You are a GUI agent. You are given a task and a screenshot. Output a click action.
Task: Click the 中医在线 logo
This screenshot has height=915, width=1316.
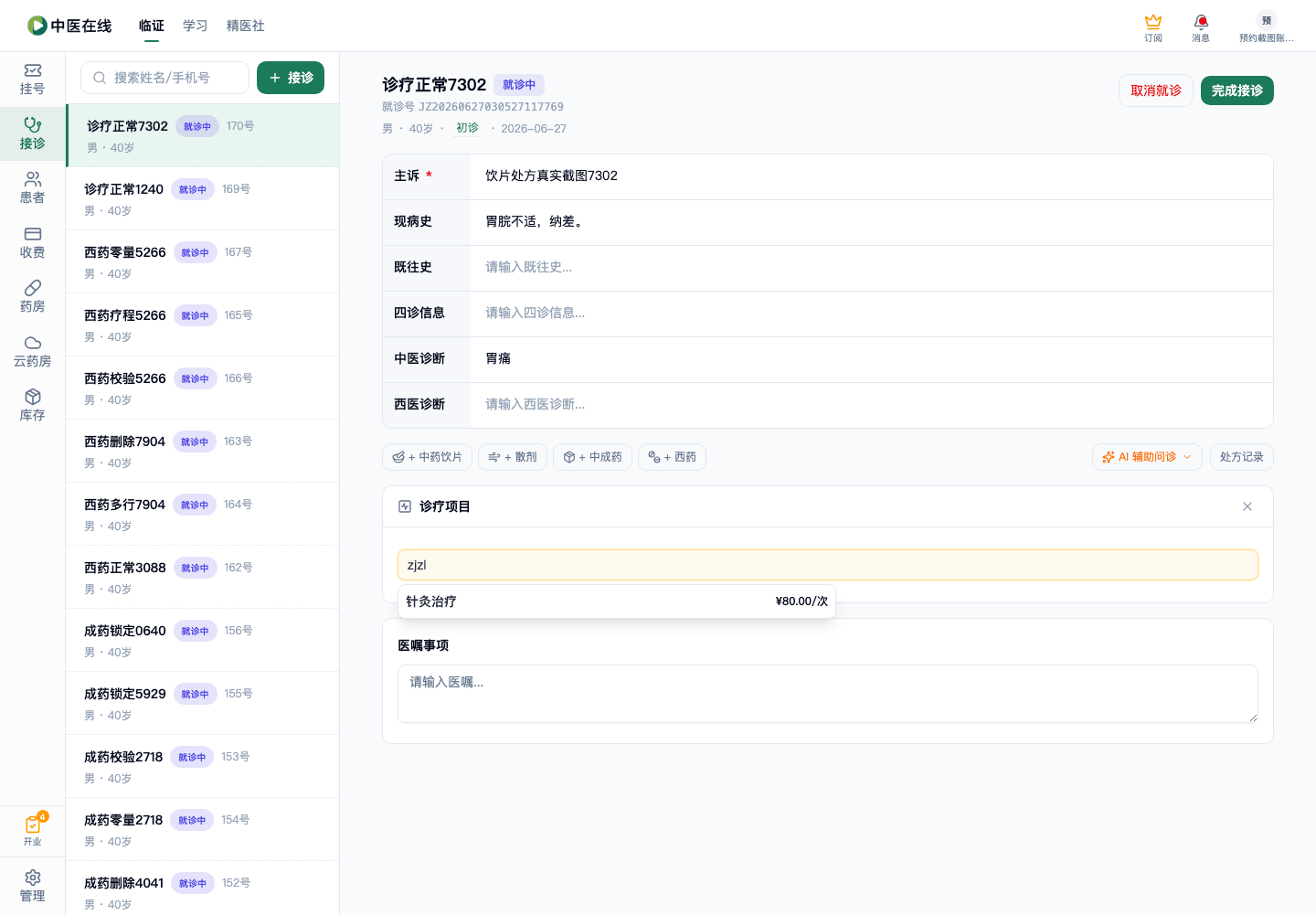tap(69, 26)
